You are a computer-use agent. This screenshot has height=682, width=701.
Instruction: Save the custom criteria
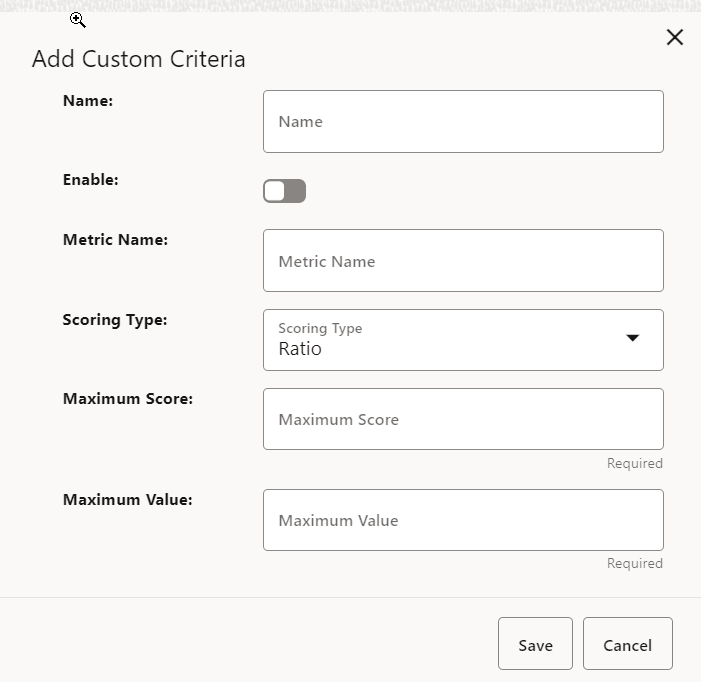click(535, 644)
